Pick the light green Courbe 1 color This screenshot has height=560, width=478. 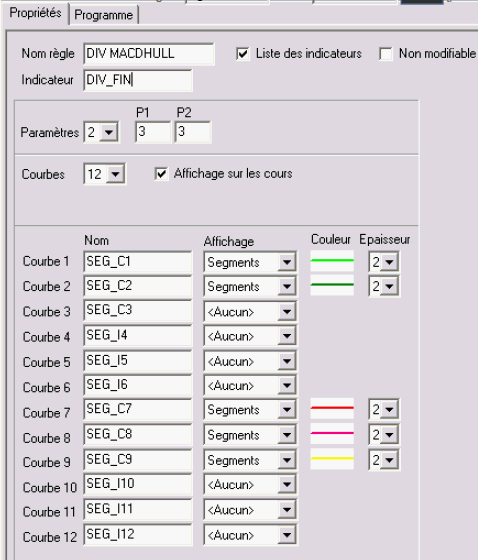[x=332, y=261]
